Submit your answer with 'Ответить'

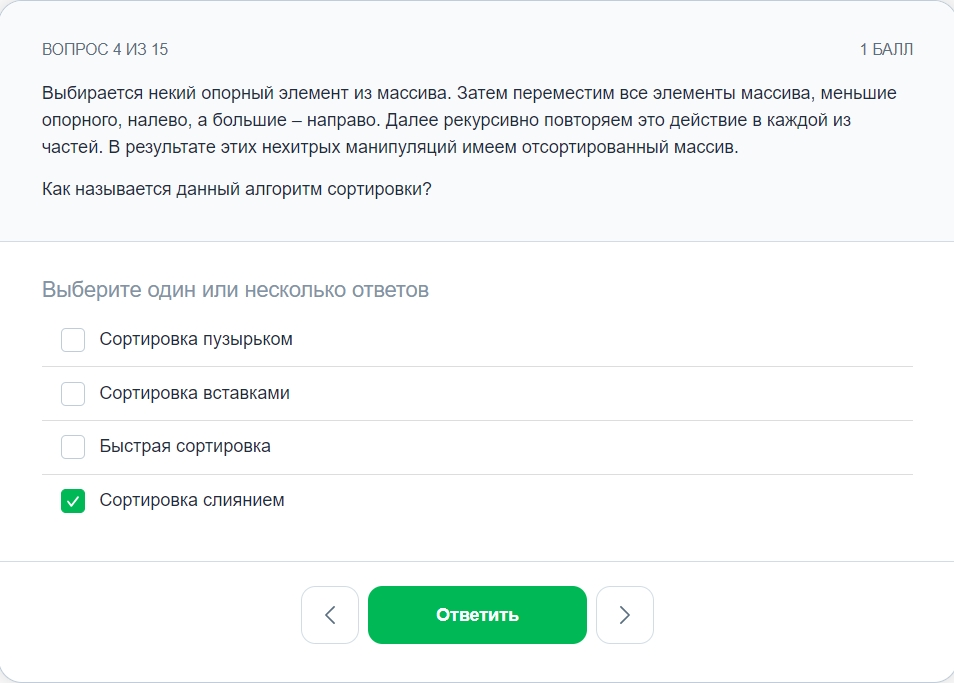(x=477, y=615)
